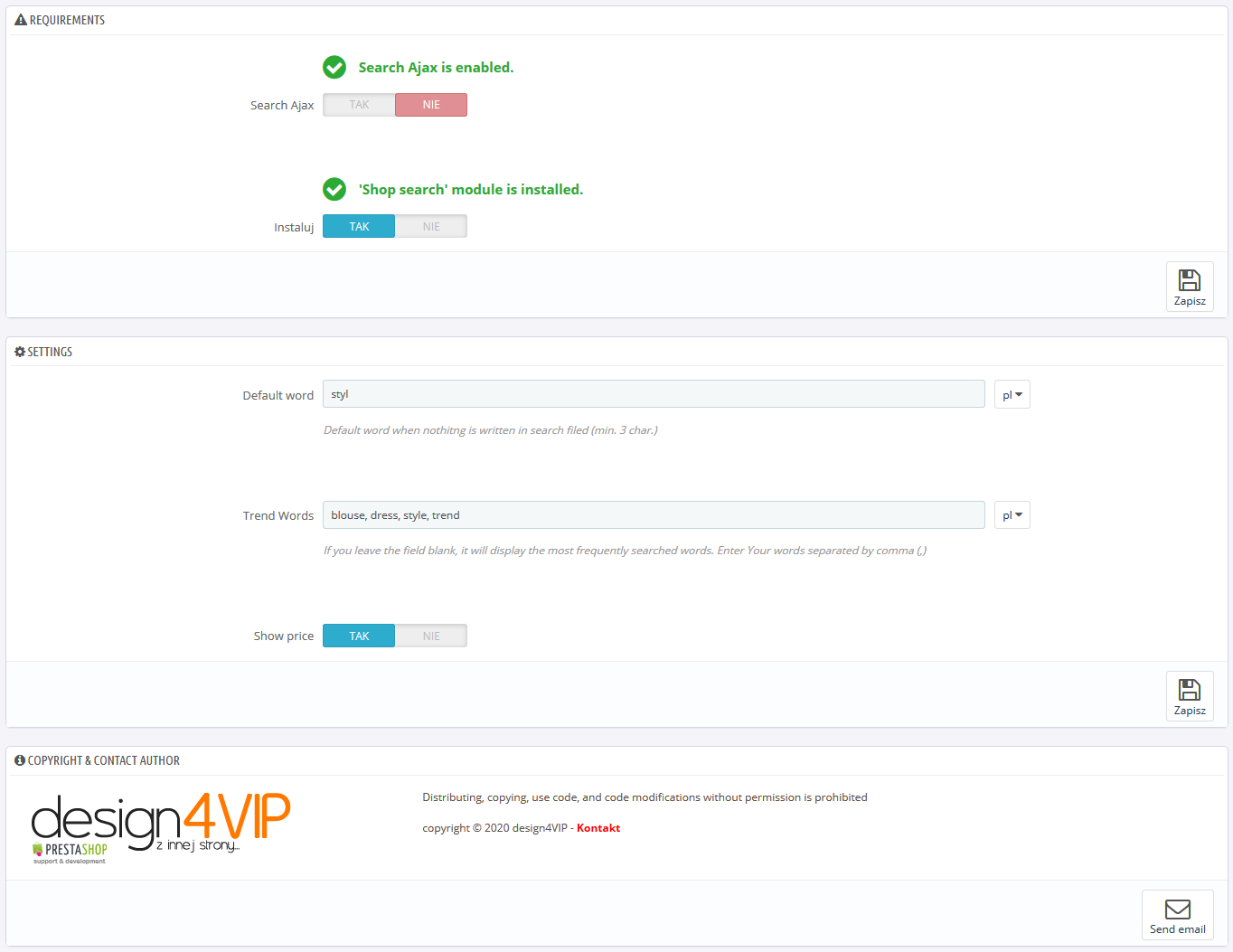1233x952 pixels.
Task: Click the 'Default word' field label
Action: click(278, 396)
